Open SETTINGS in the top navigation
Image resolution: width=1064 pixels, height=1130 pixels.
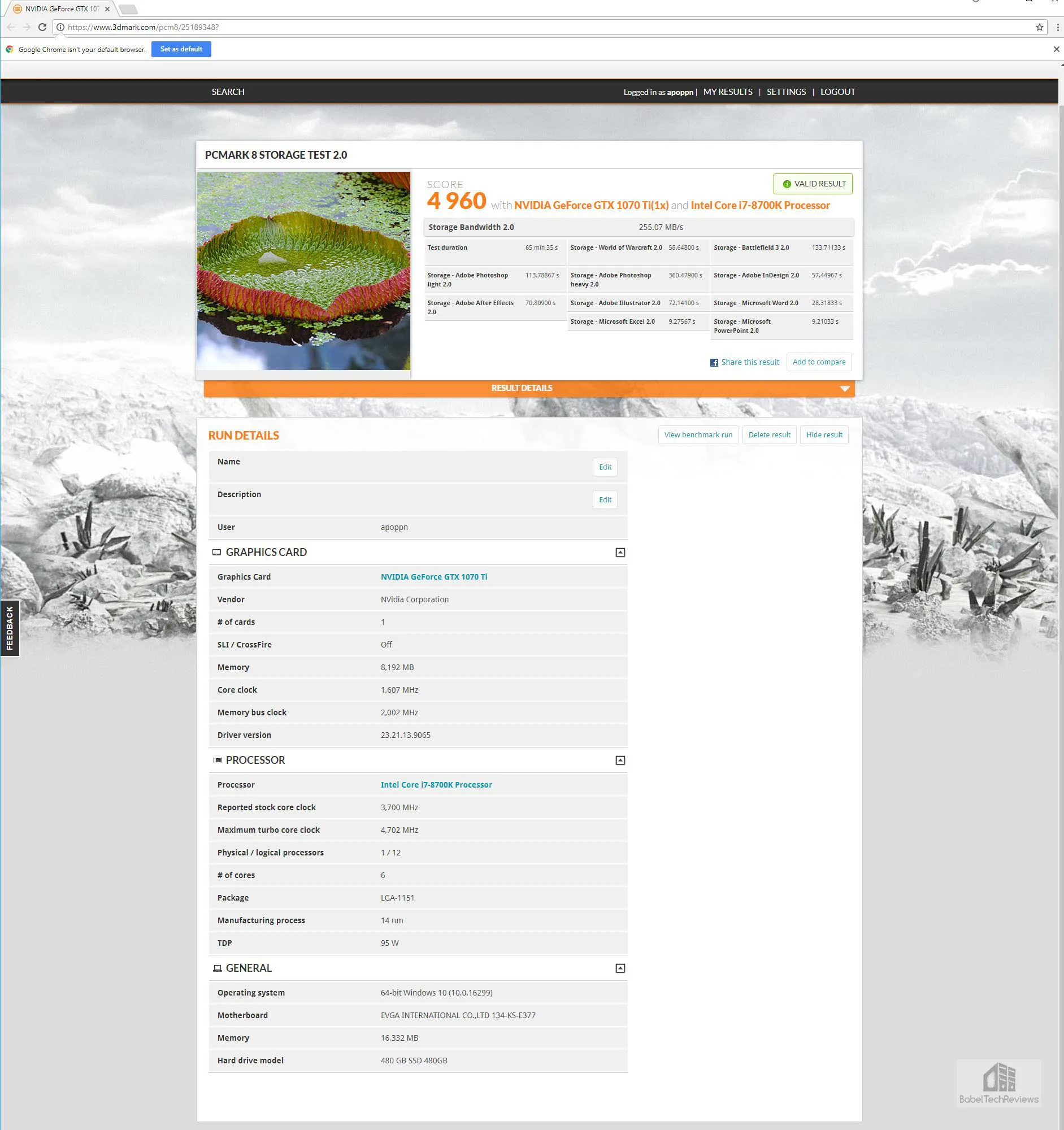[x=786, y=92]
